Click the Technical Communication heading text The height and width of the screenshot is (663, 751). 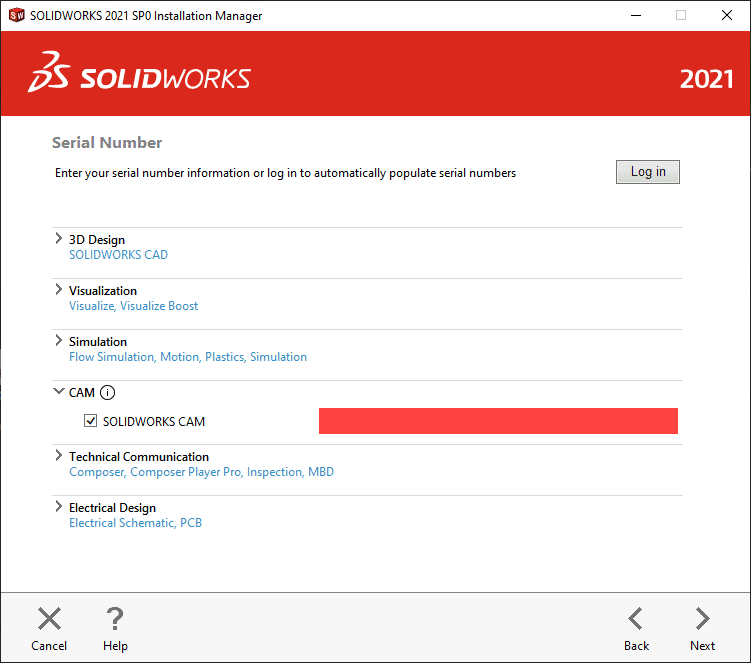(x=139, y=457)
